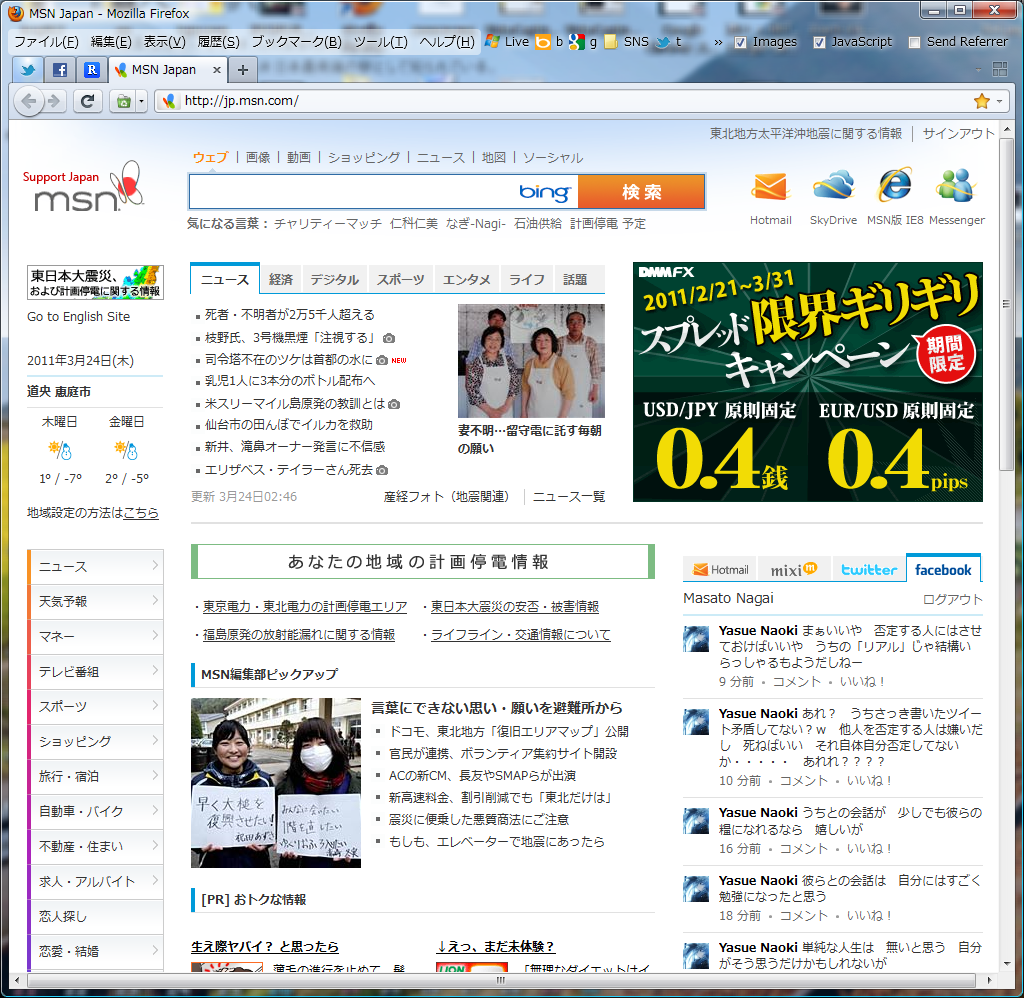The width and height of the screenshot is (1024, 998).
Task: Reload the page with the refresh button
Action: (87, 101)
